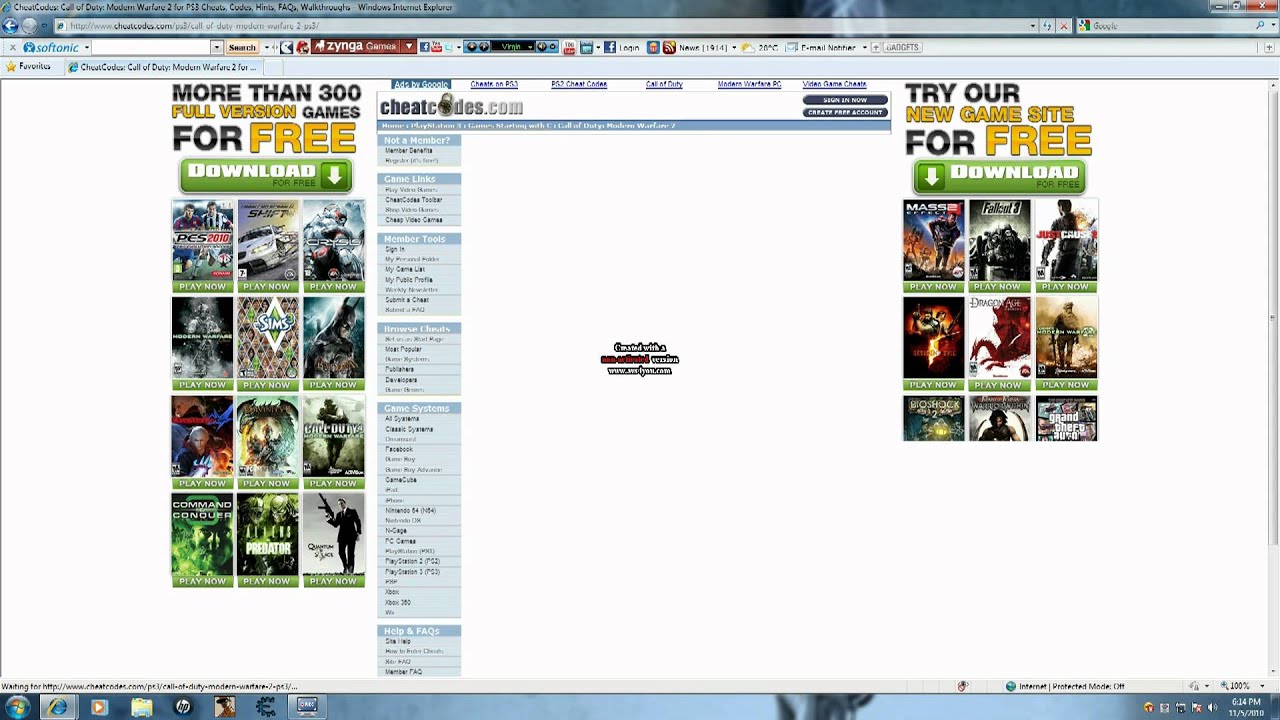Click CREATE FREE ACCOUNT button
This screenshot has width=1280, height=720.
pyautogui.click(x=845, y=112)
